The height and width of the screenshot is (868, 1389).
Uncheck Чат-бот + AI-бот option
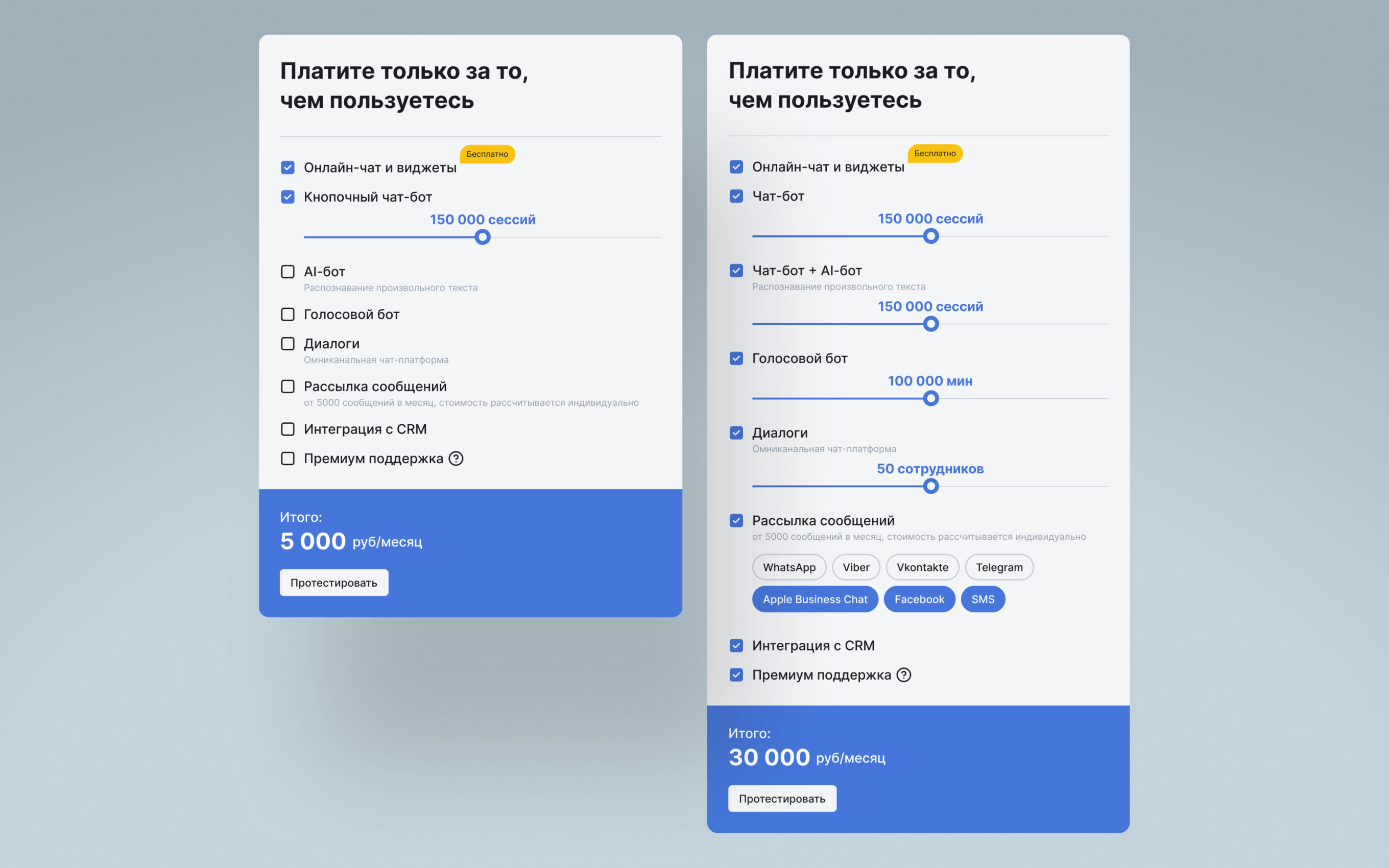(736, 271)
